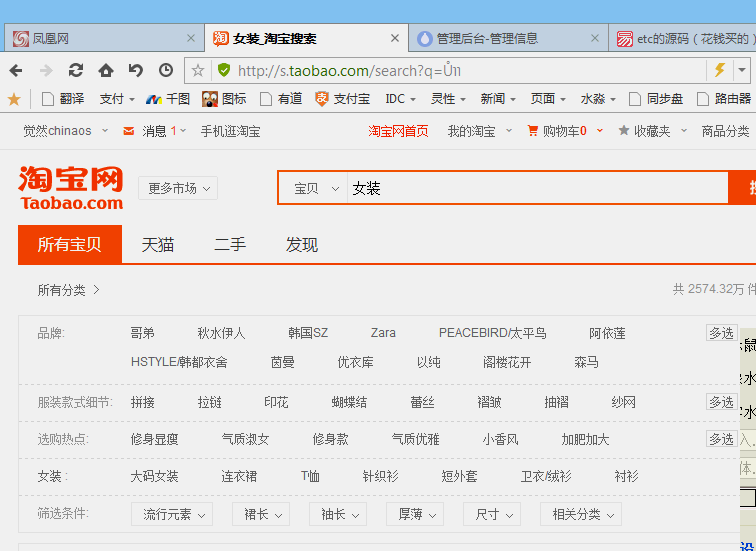The width and height of the screenshot is (756, 551).
Task: Open address bar dropdown arrow
Action: click(742, 70)
